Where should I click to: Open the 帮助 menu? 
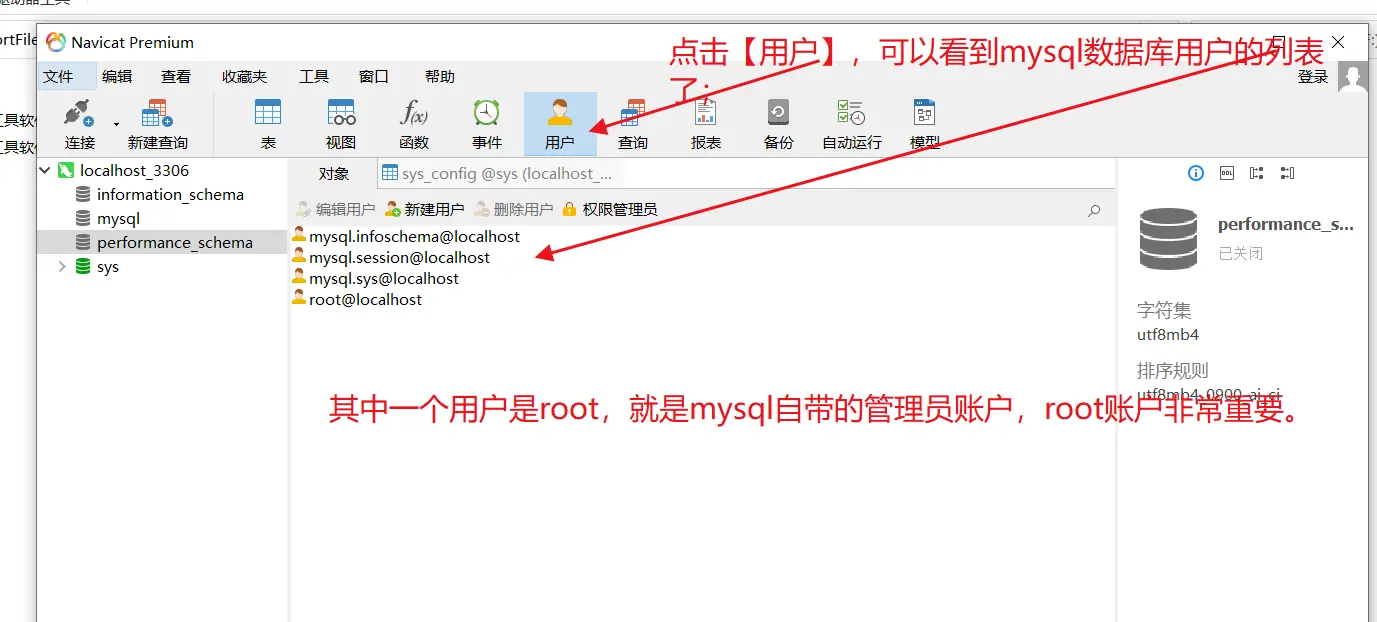click(440, 76)
